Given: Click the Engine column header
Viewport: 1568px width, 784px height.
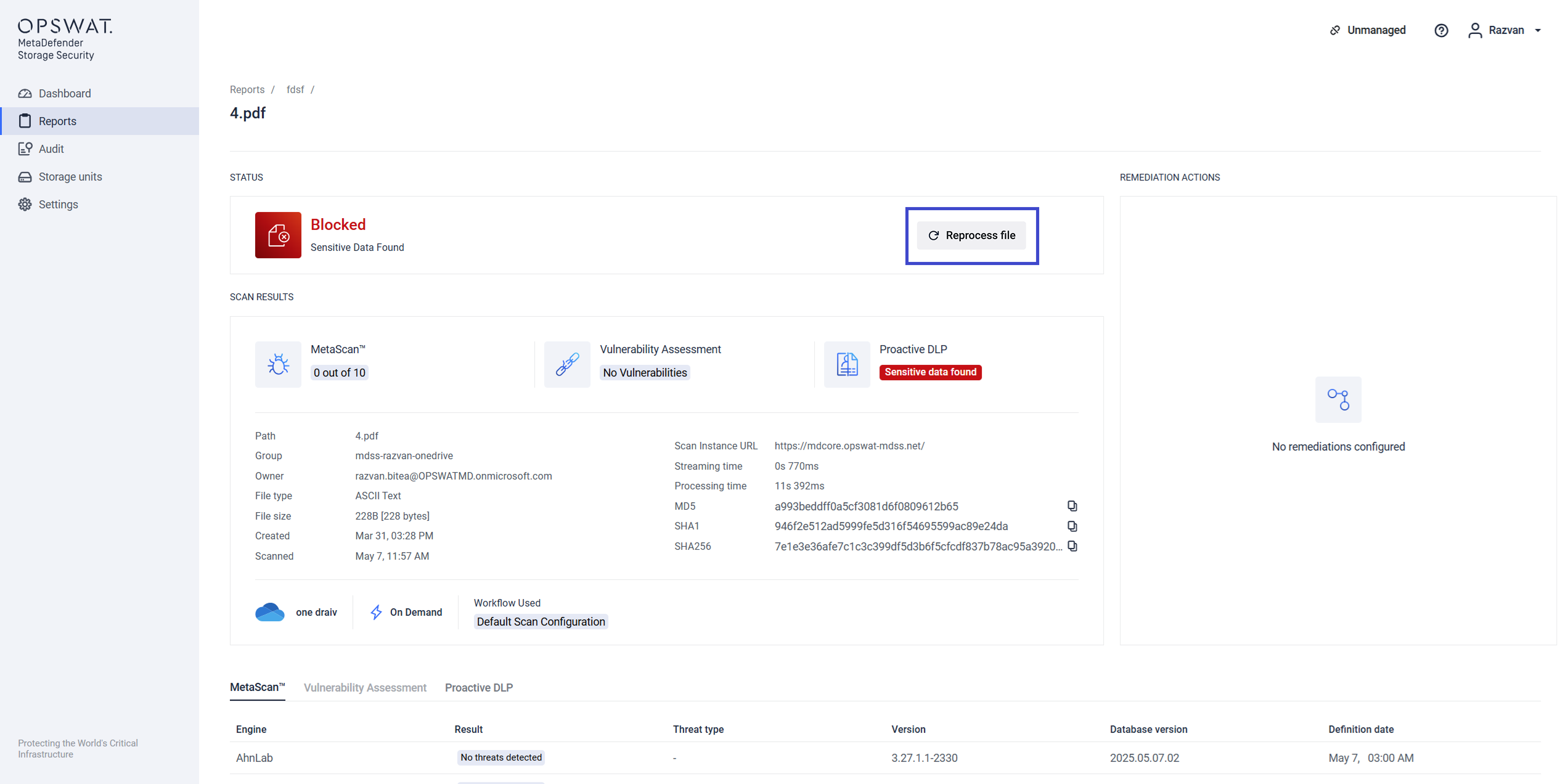Looking at the screenshot, I should [x=251, y=729].
